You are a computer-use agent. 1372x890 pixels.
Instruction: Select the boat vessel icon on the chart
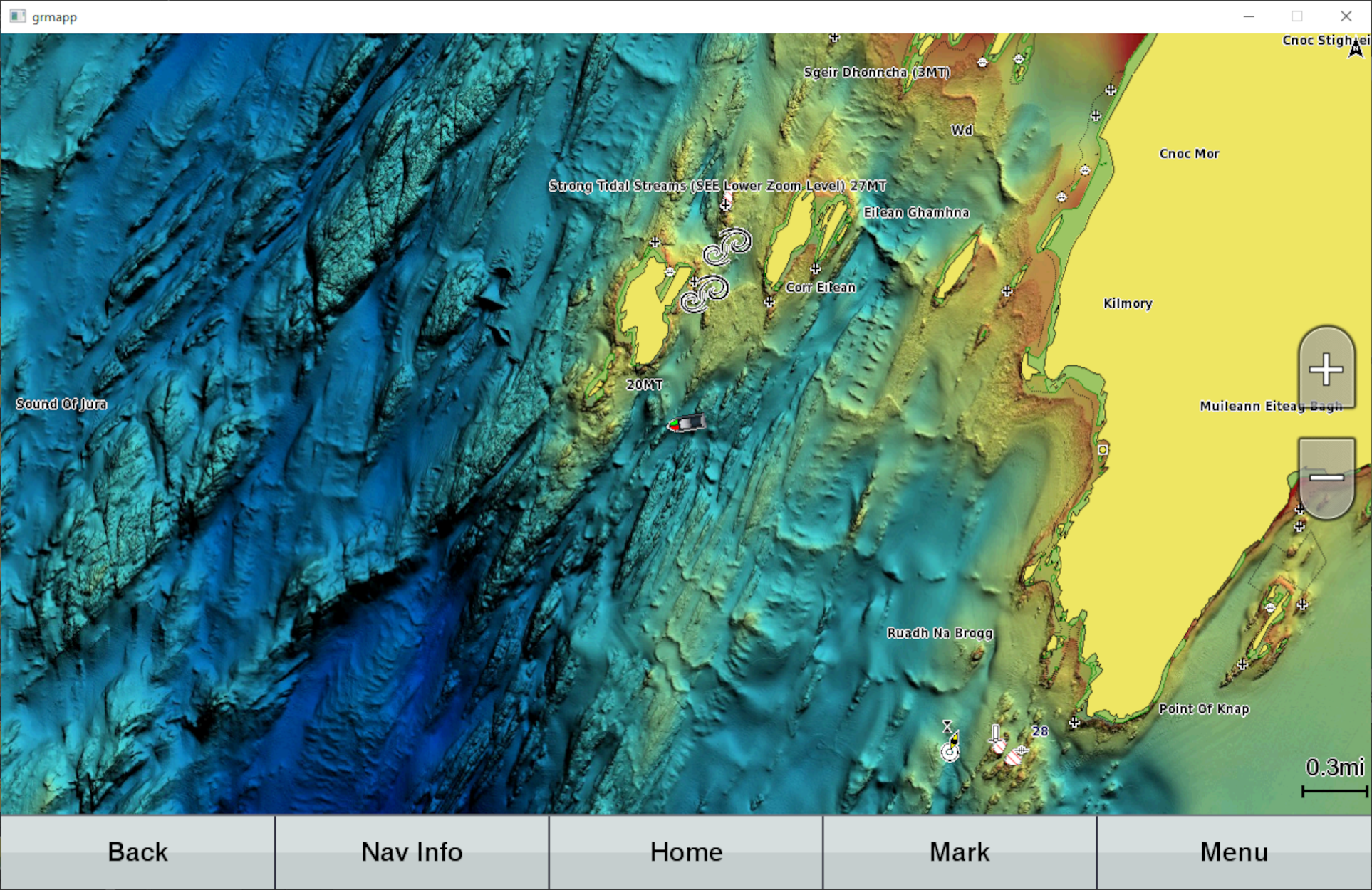[x=686, y=422]
